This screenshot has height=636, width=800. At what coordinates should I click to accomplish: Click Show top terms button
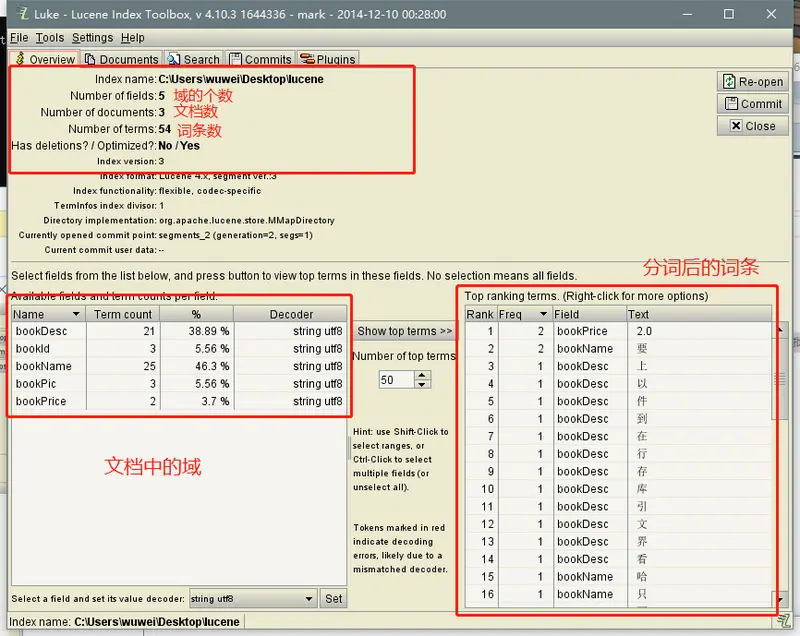click(x=405, y=331)
